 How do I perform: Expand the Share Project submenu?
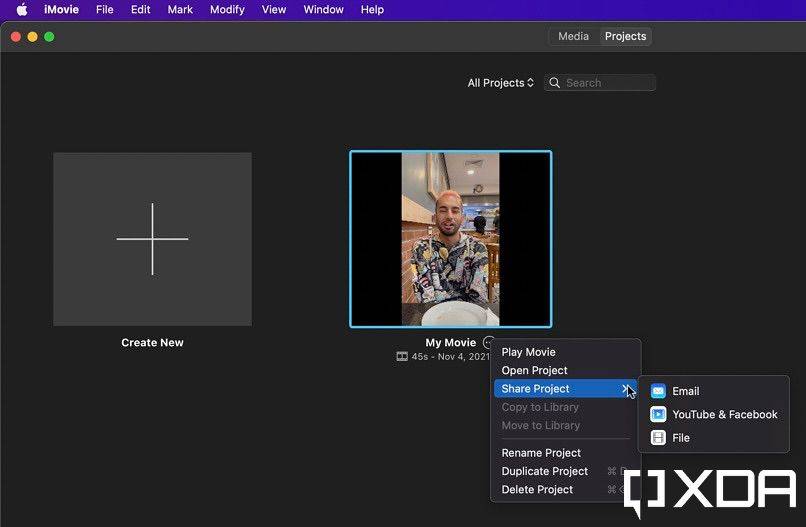(565, 389)
